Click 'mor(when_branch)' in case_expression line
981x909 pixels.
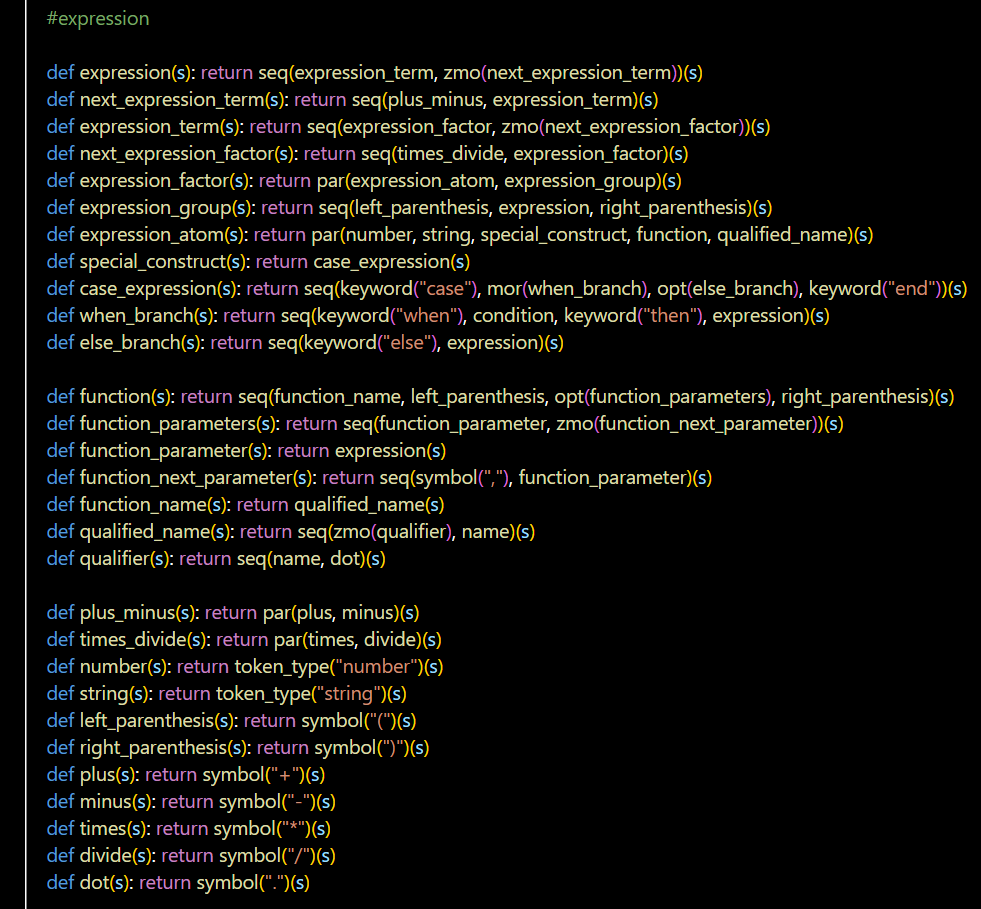567,288
